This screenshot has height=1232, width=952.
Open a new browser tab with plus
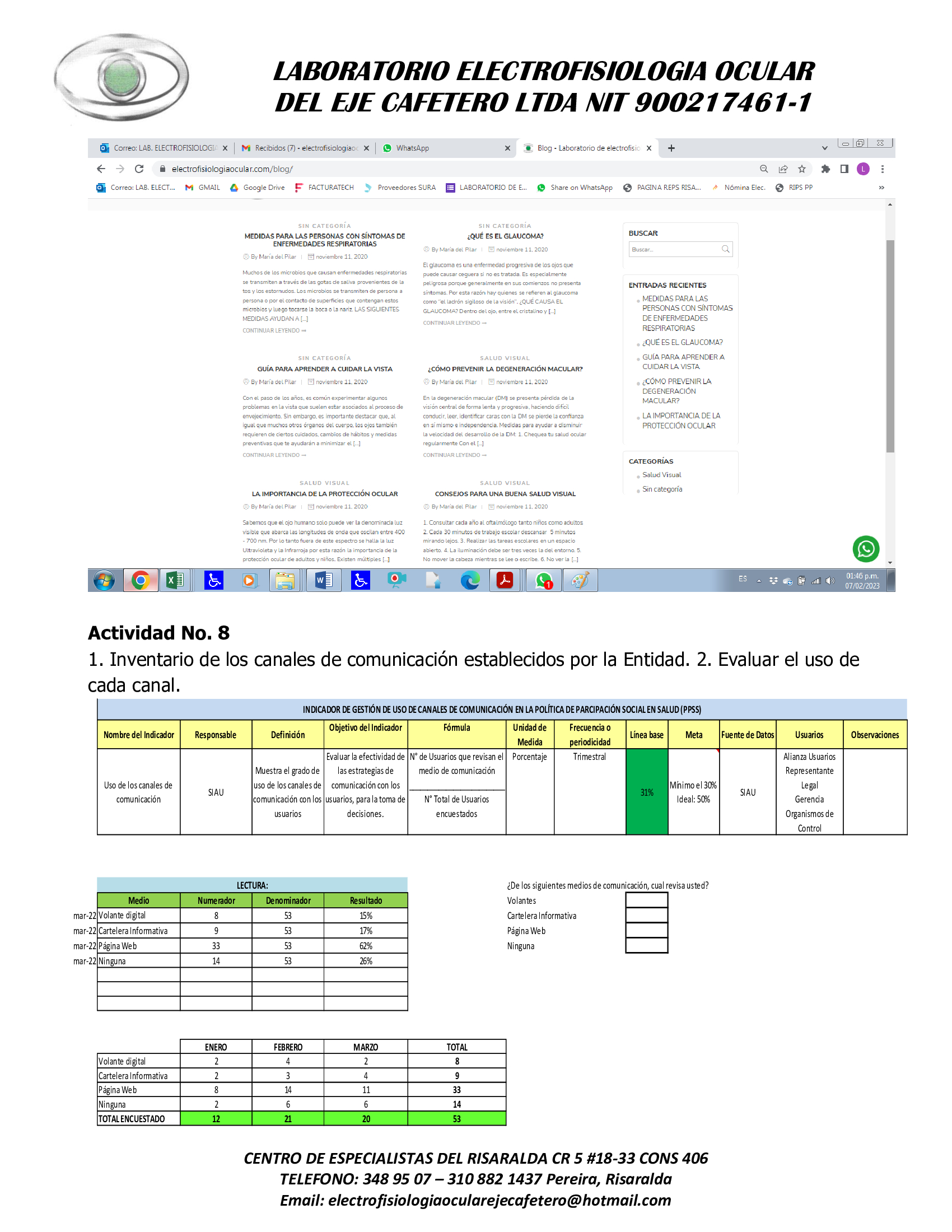tap(671, 148)
